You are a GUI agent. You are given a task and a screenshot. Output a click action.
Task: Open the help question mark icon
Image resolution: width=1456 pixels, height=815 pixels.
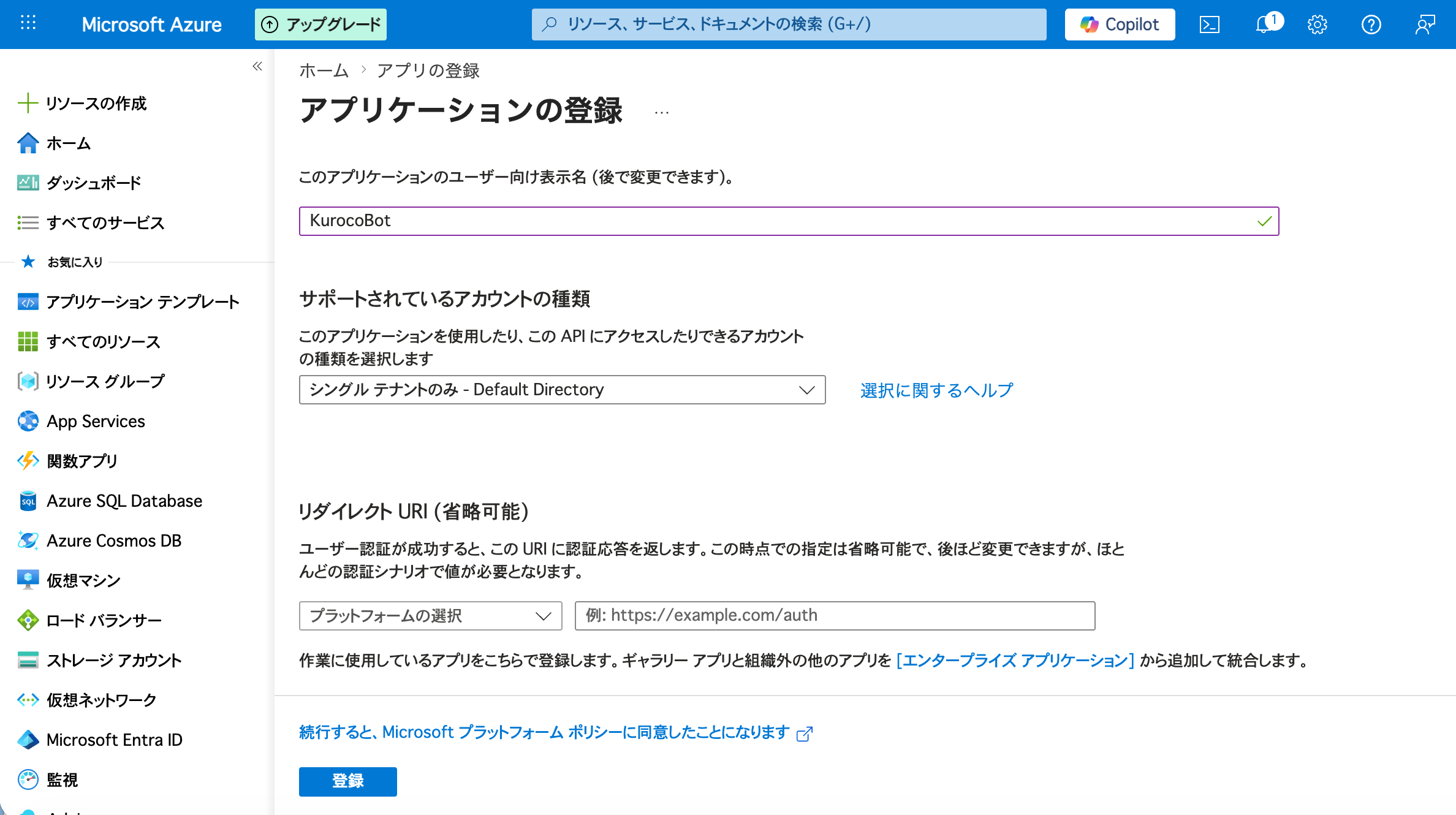point(1371,25)
